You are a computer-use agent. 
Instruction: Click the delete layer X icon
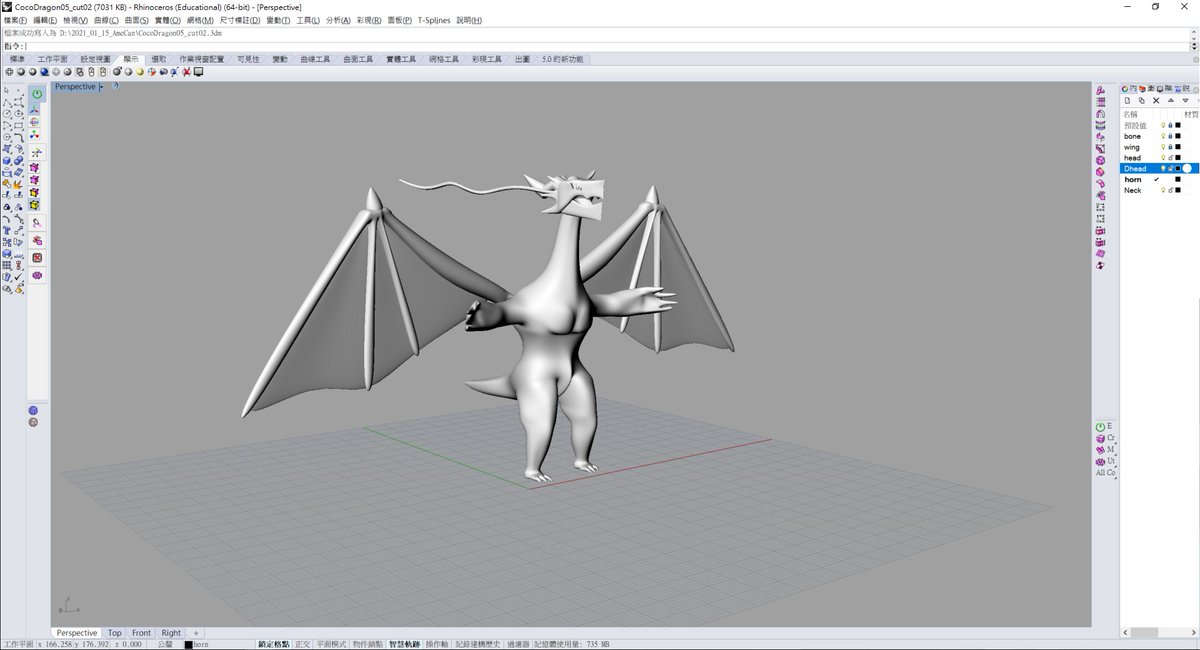pyautogui.click(x=1156, y=100)
